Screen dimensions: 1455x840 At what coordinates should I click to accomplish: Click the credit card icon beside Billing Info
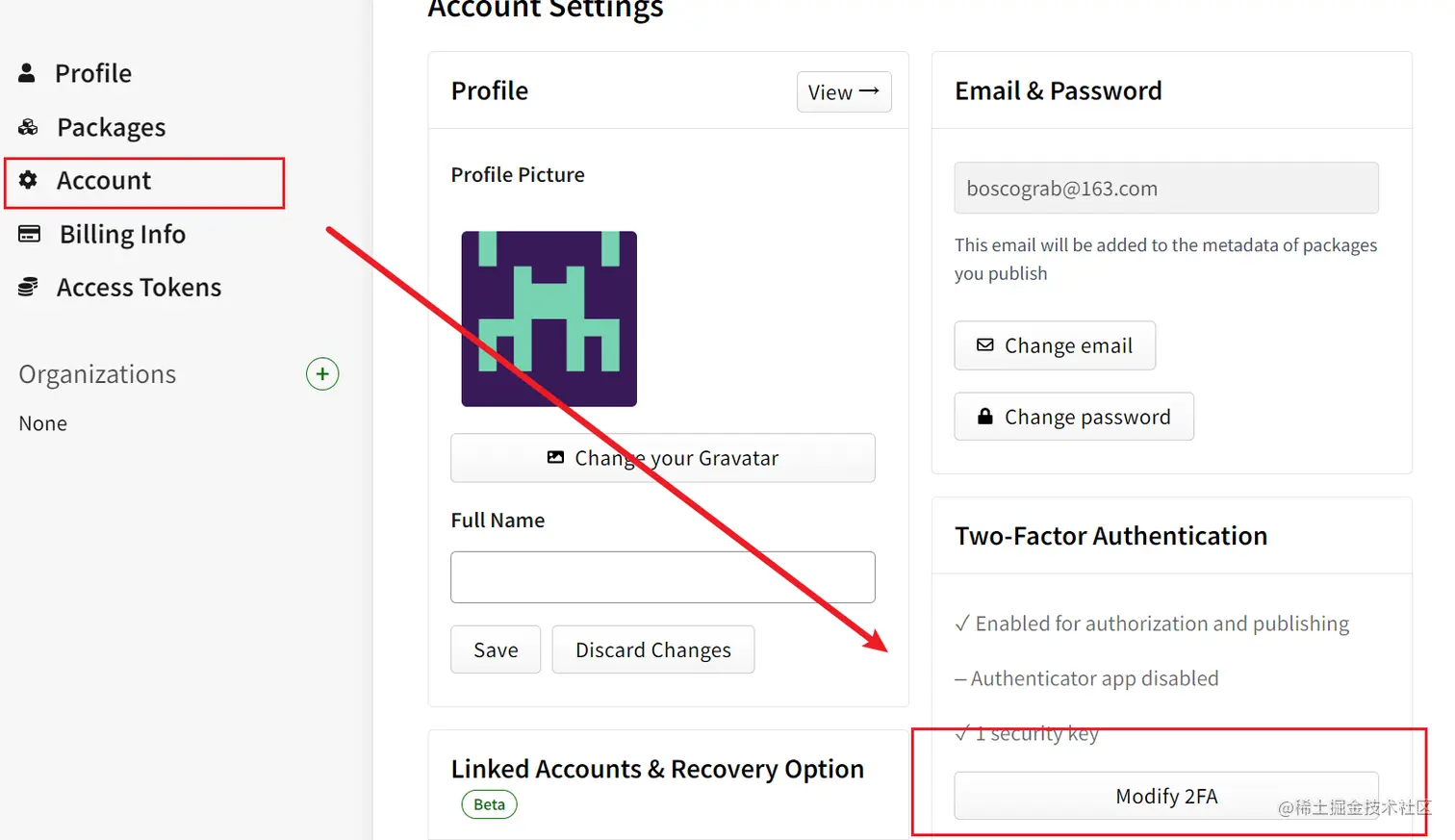(30, 234)
